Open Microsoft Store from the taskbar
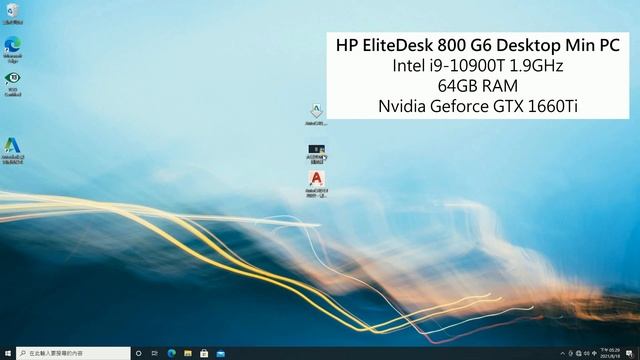Image resolution: width=640 pixels, height=360 pixels. [204, 353]
